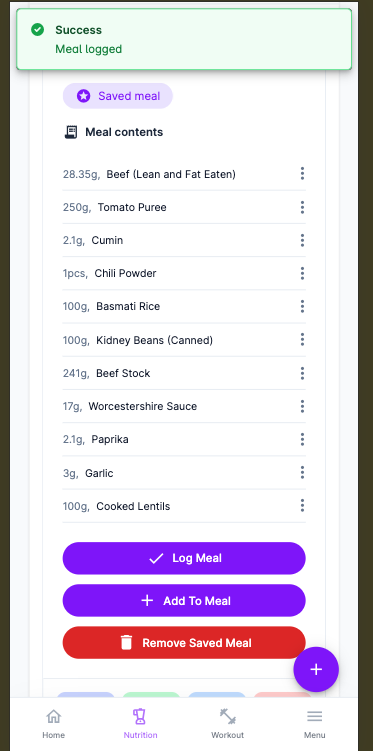Expand options menu for Kidney Beans (Canned)
This screenshot has height=751, width=373.
302,340
